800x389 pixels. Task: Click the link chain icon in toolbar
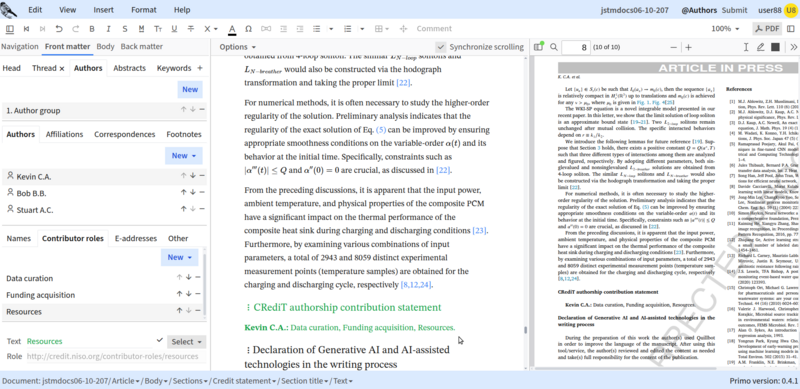click(266, 29)
